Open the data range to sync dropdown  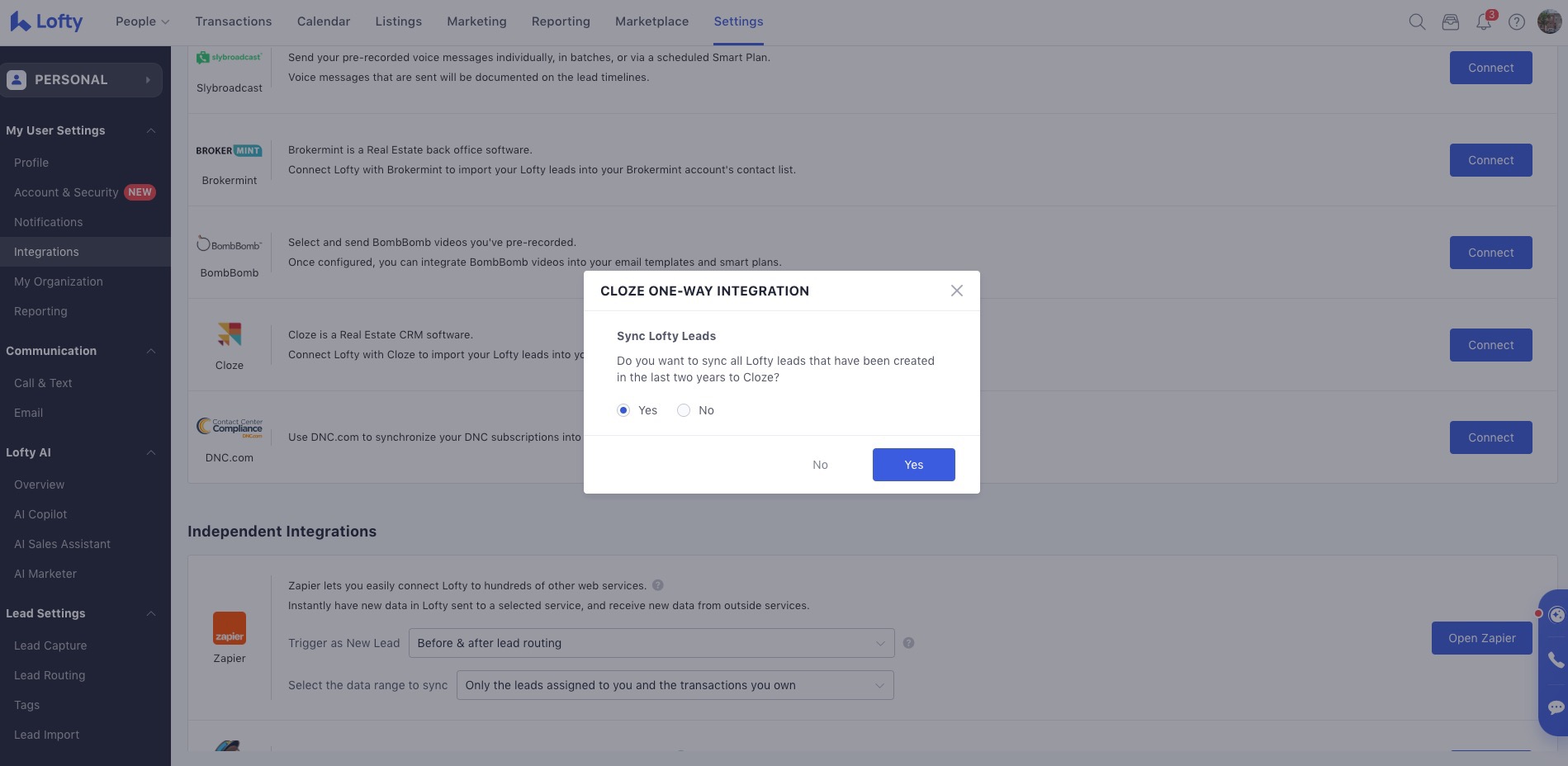click(x=675, y=685)
